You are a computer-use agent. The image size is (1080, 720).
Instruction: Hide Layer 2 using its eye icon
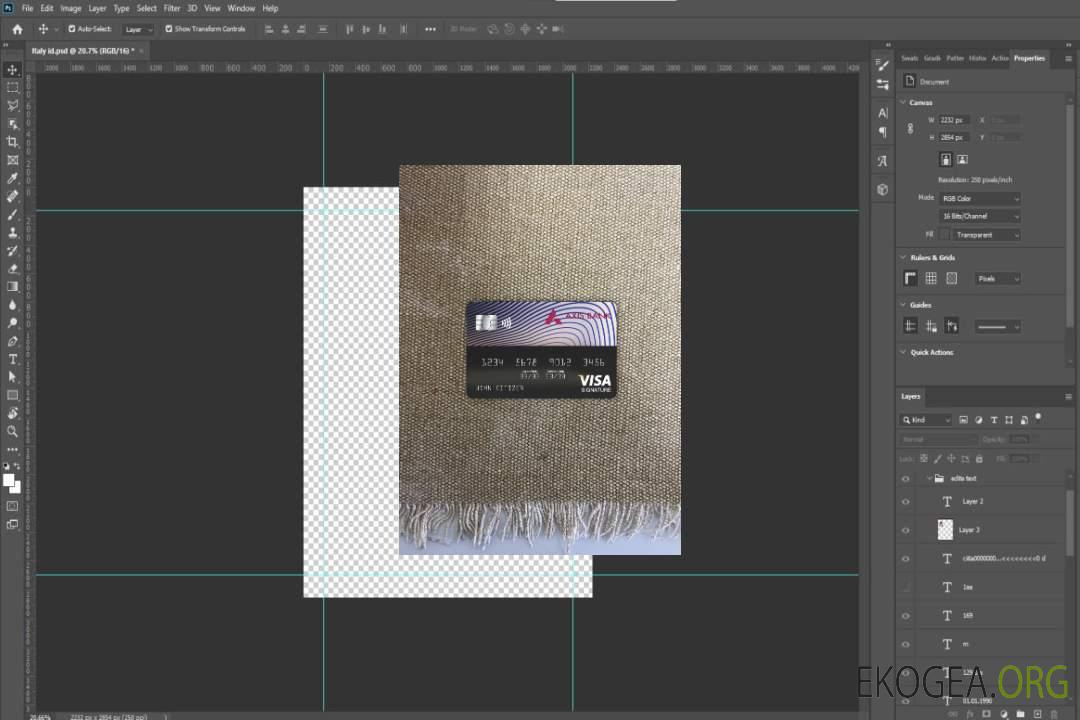coord(906,501)
